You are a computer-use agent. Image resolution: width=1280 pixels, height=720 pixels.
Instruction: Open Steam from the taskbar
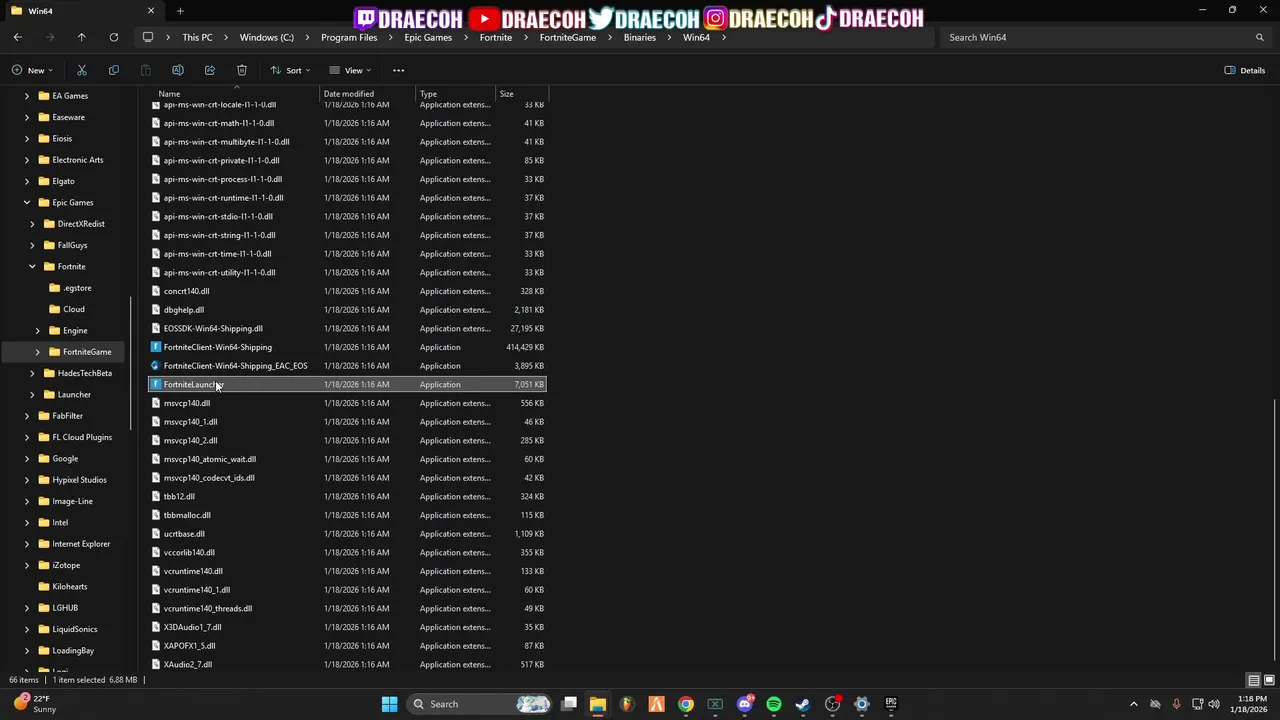click(803, 704)
